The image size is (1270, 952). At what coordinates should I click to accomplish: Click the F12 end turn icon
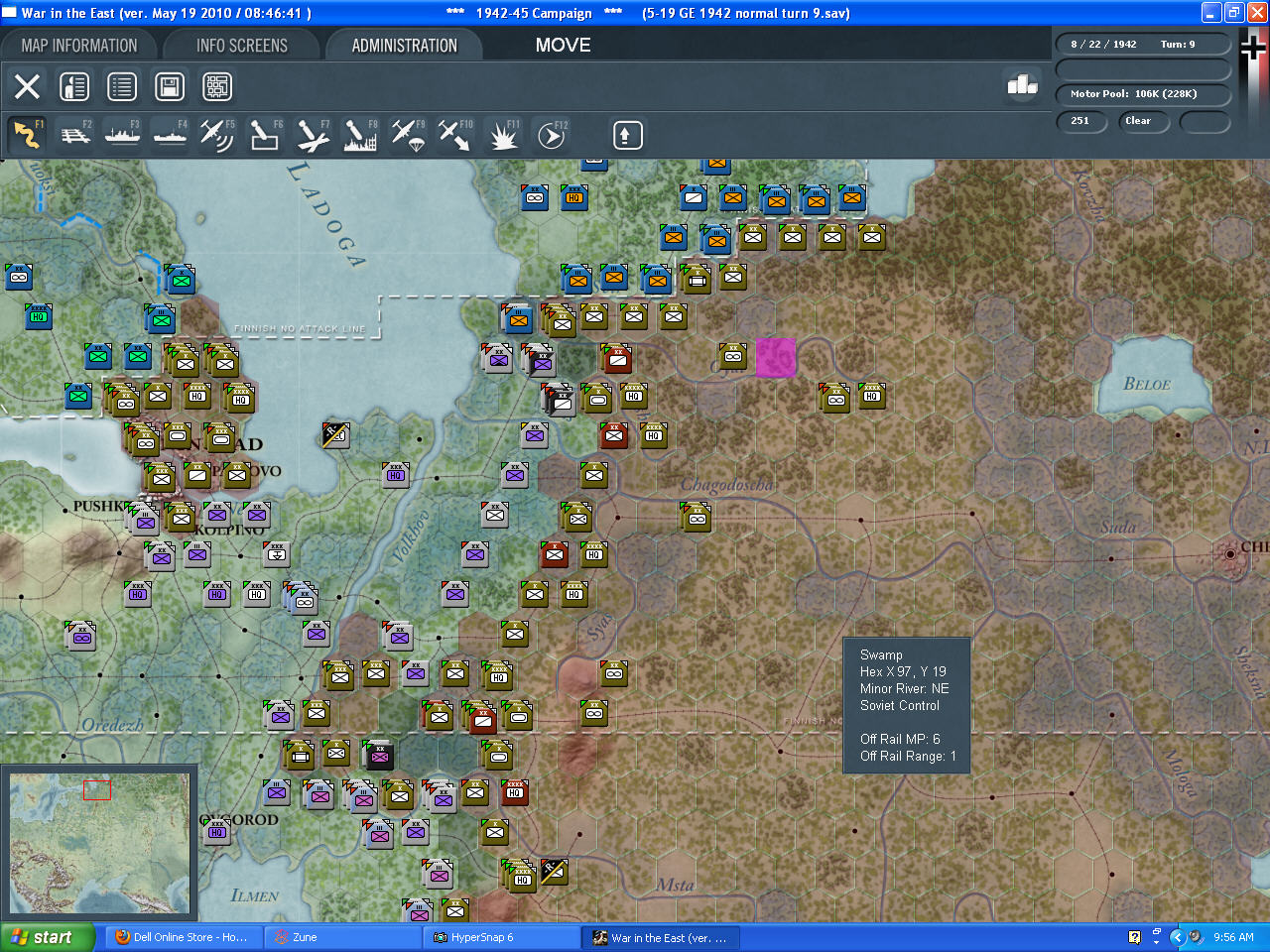(551, 135)
